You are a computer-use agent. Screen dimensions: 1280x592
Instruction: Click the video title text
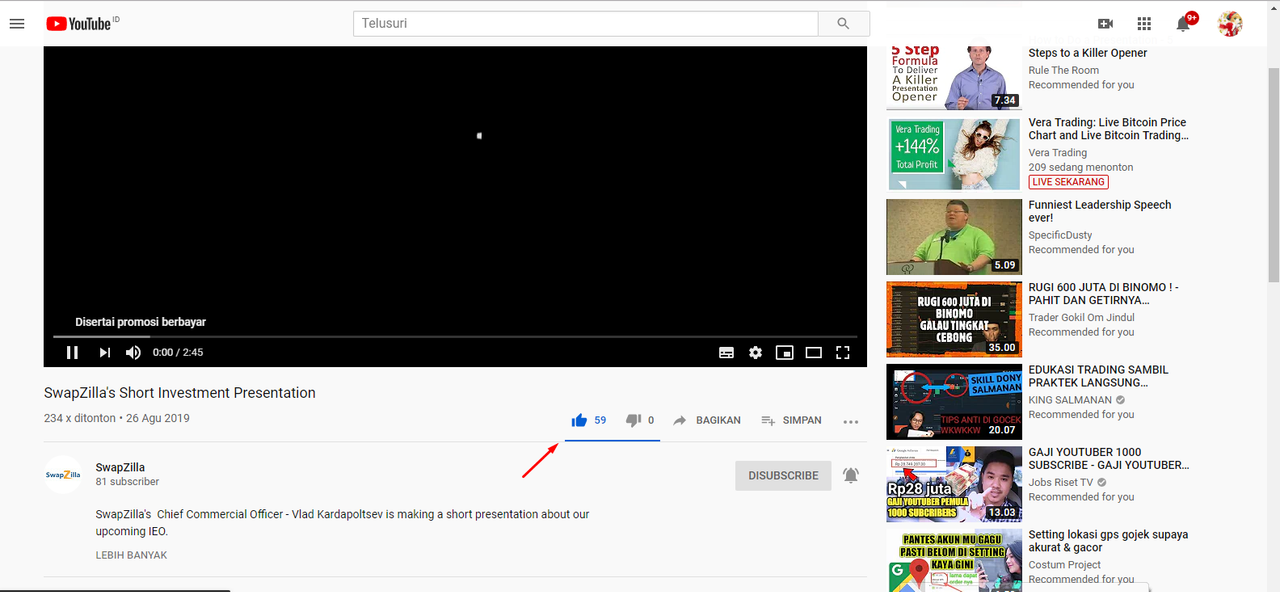click(x=180, y=393)
